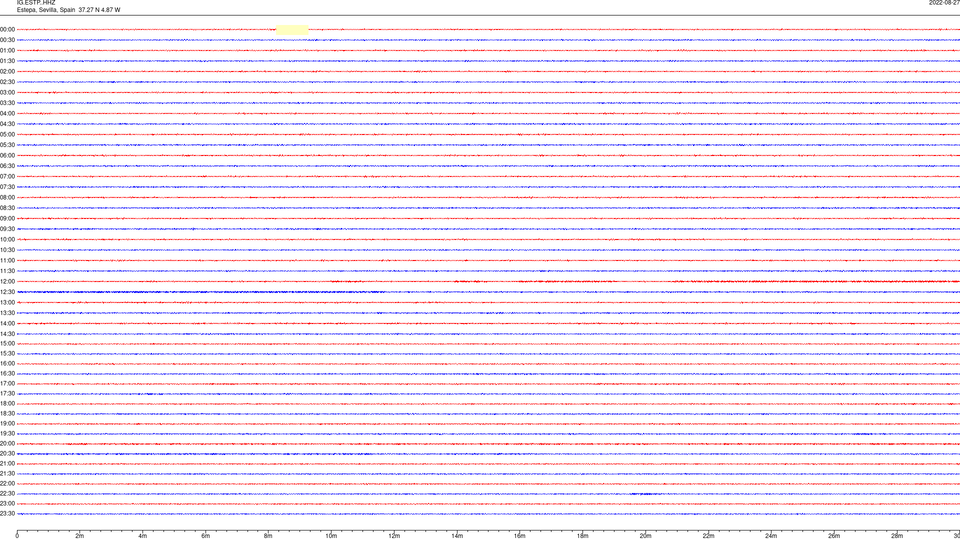Viewport: 960px width, 540px height.
Task: Select the '01:00' row label
Action: tap(7, 51)
